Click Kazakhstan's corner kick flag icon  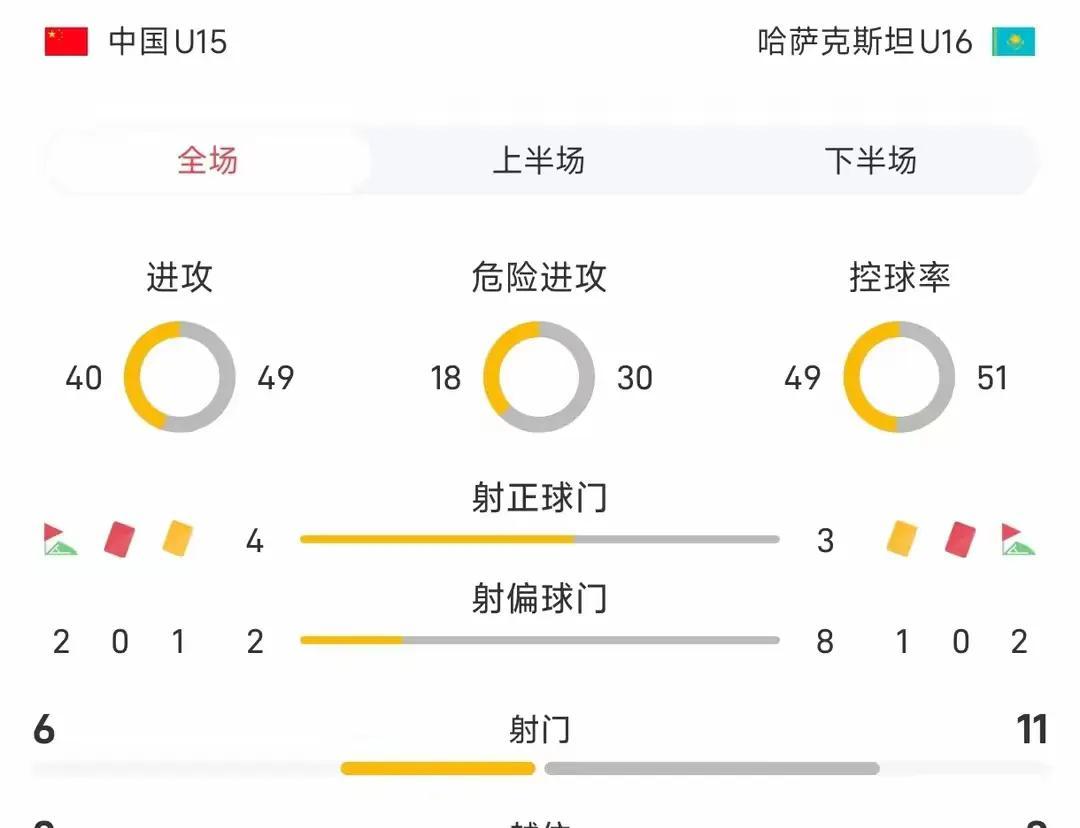[1018, 539]
